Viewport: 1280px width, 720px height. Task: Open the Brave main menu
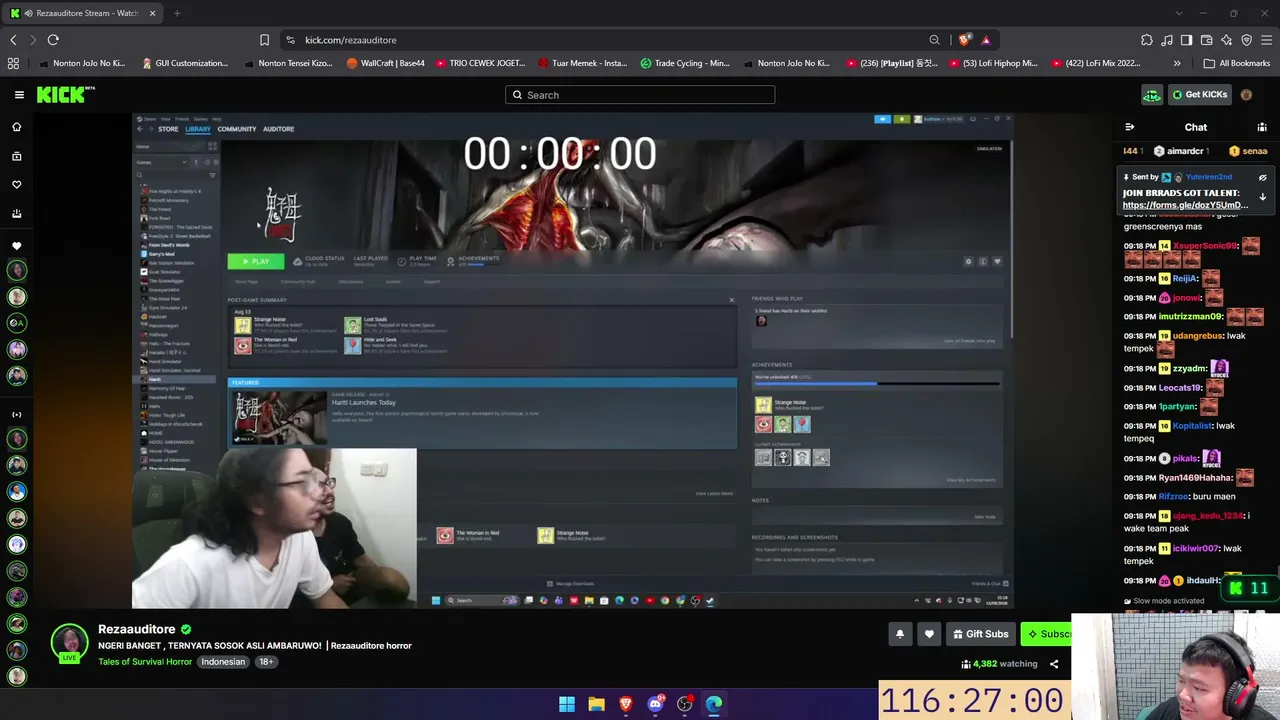click(x=1266, y=40)
